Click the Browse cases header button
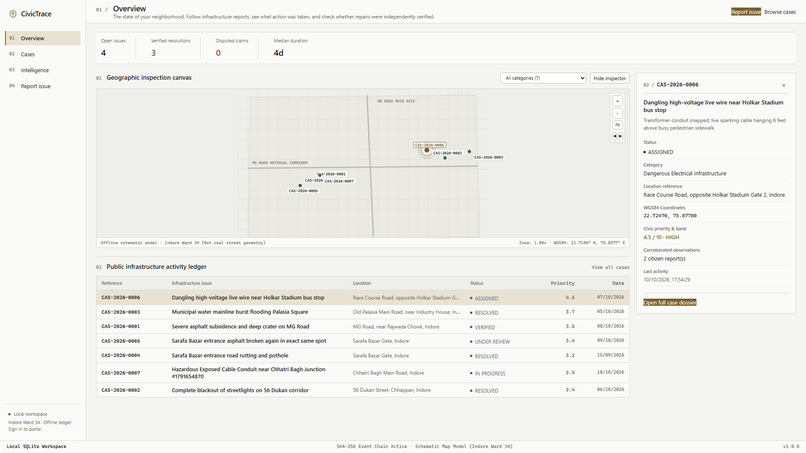This screenshot has width=806, height=453. point(780,12)
